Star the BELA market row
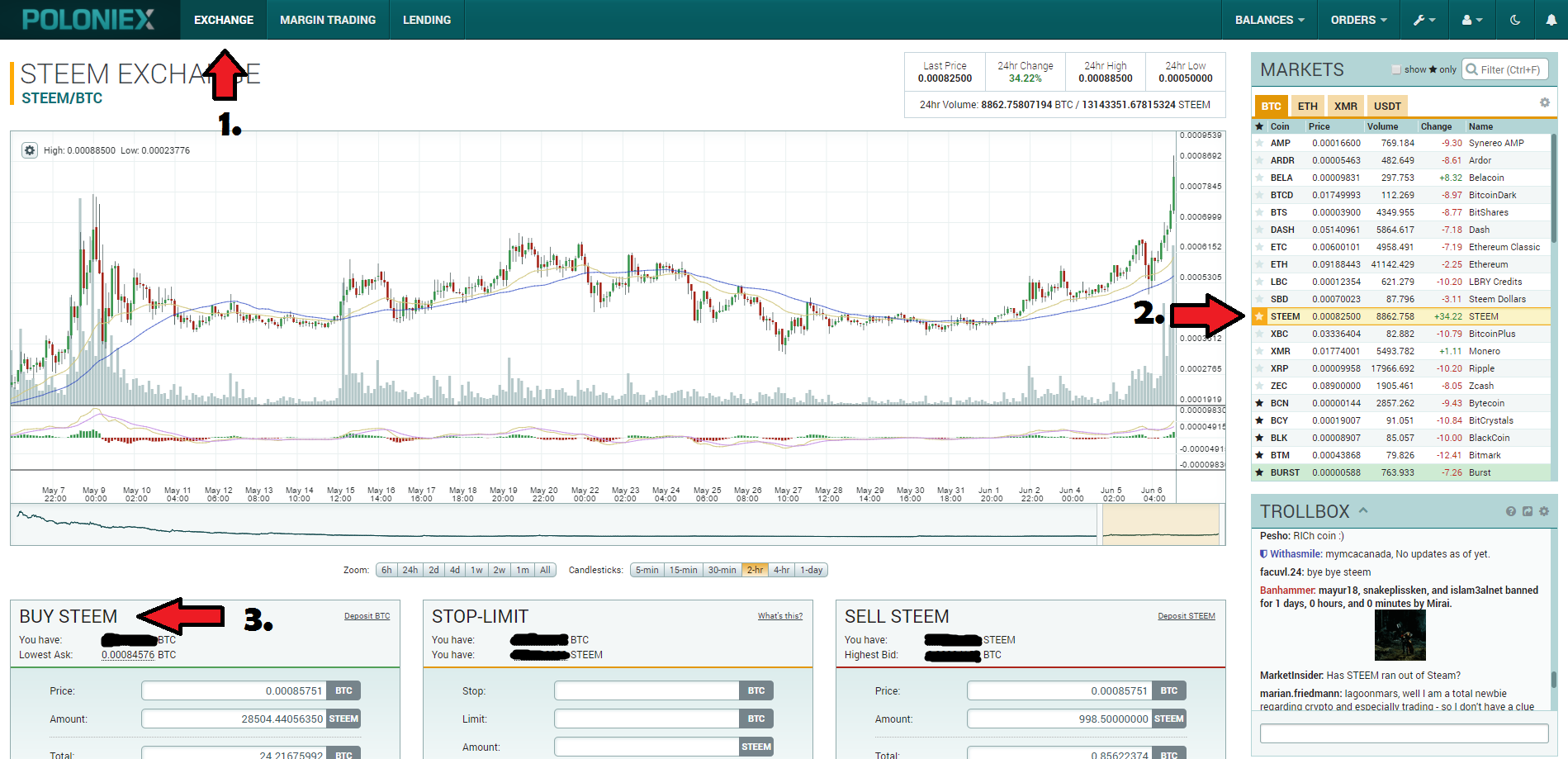 coord(1259,178)
